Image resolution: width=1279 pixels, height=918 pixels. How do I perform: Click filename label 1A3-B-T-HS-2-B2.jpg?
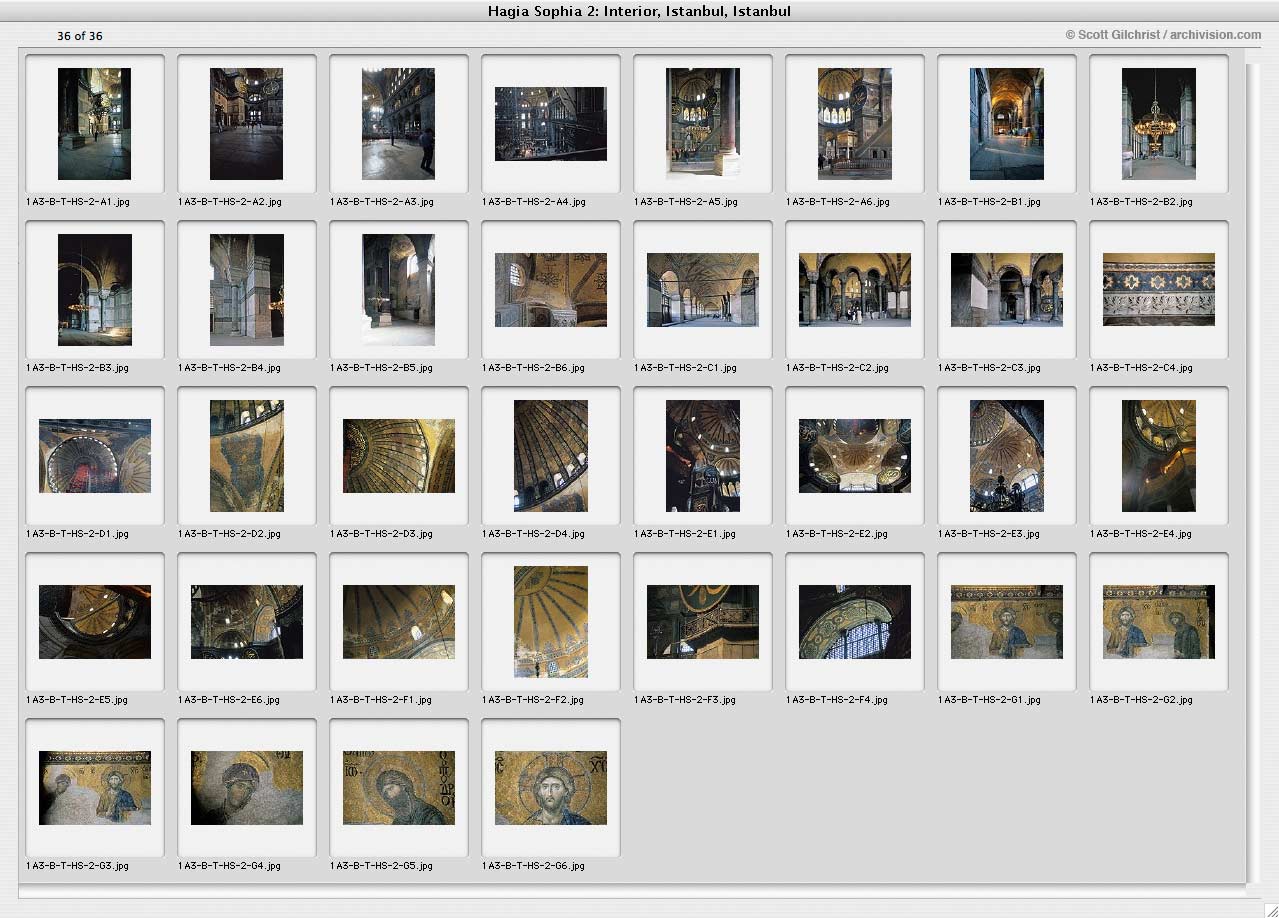point(1142,202)
